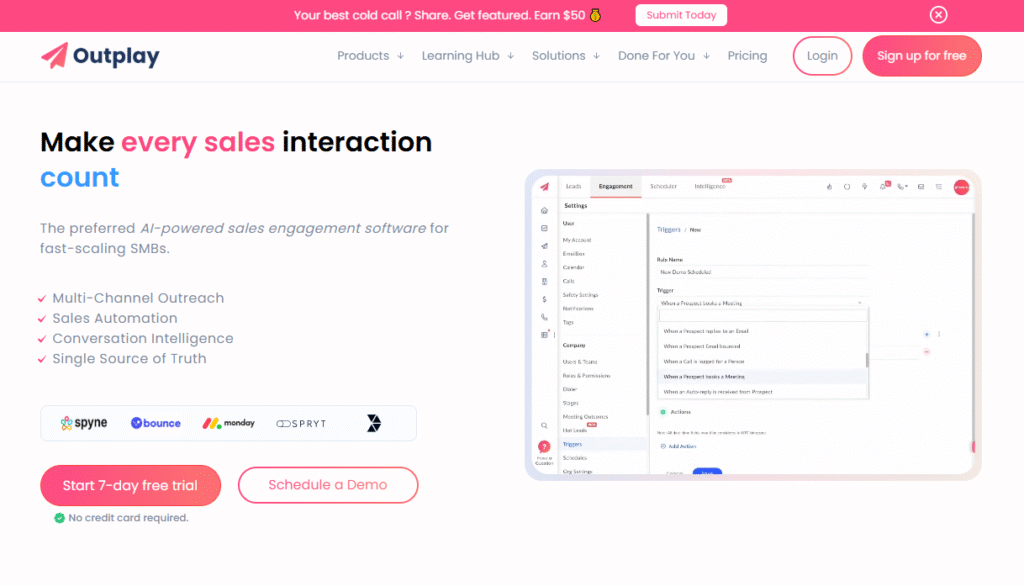Open the Intelligence tab
The height and width of the screenshot is (586, 1024).
point(710,186)
